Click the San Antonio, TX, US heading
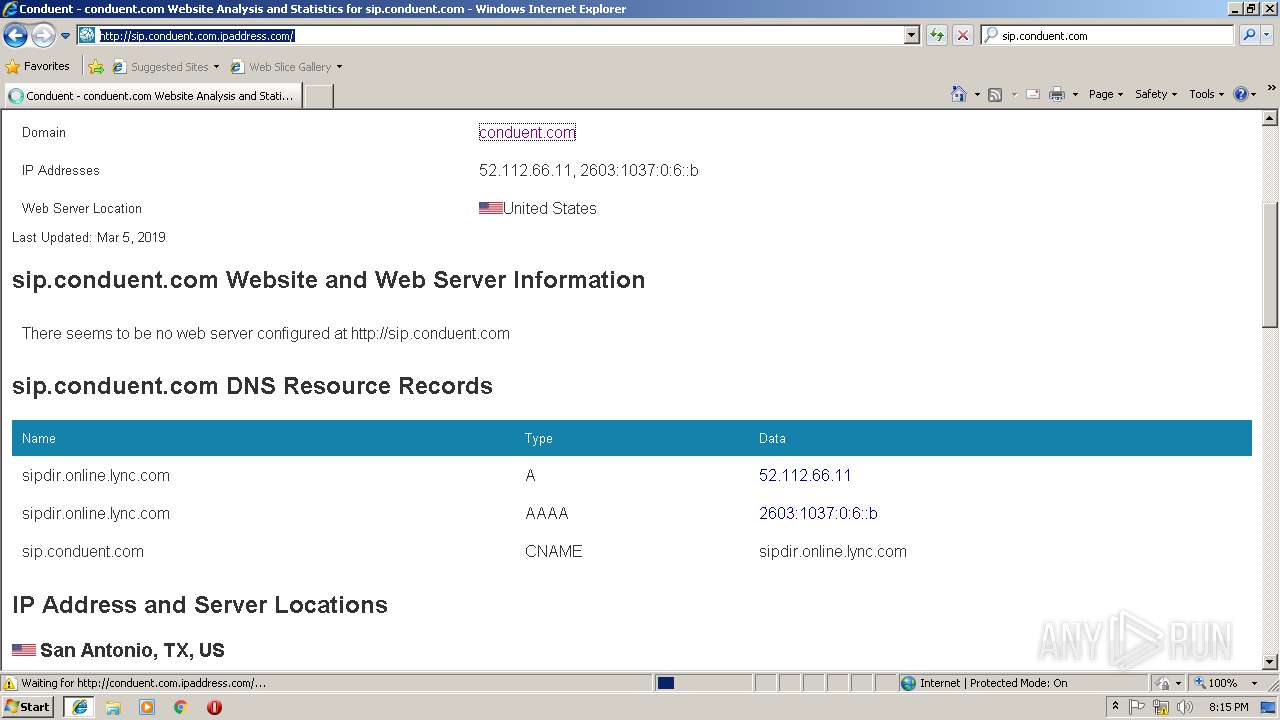1280x720 pixels. tap(132, 650)
